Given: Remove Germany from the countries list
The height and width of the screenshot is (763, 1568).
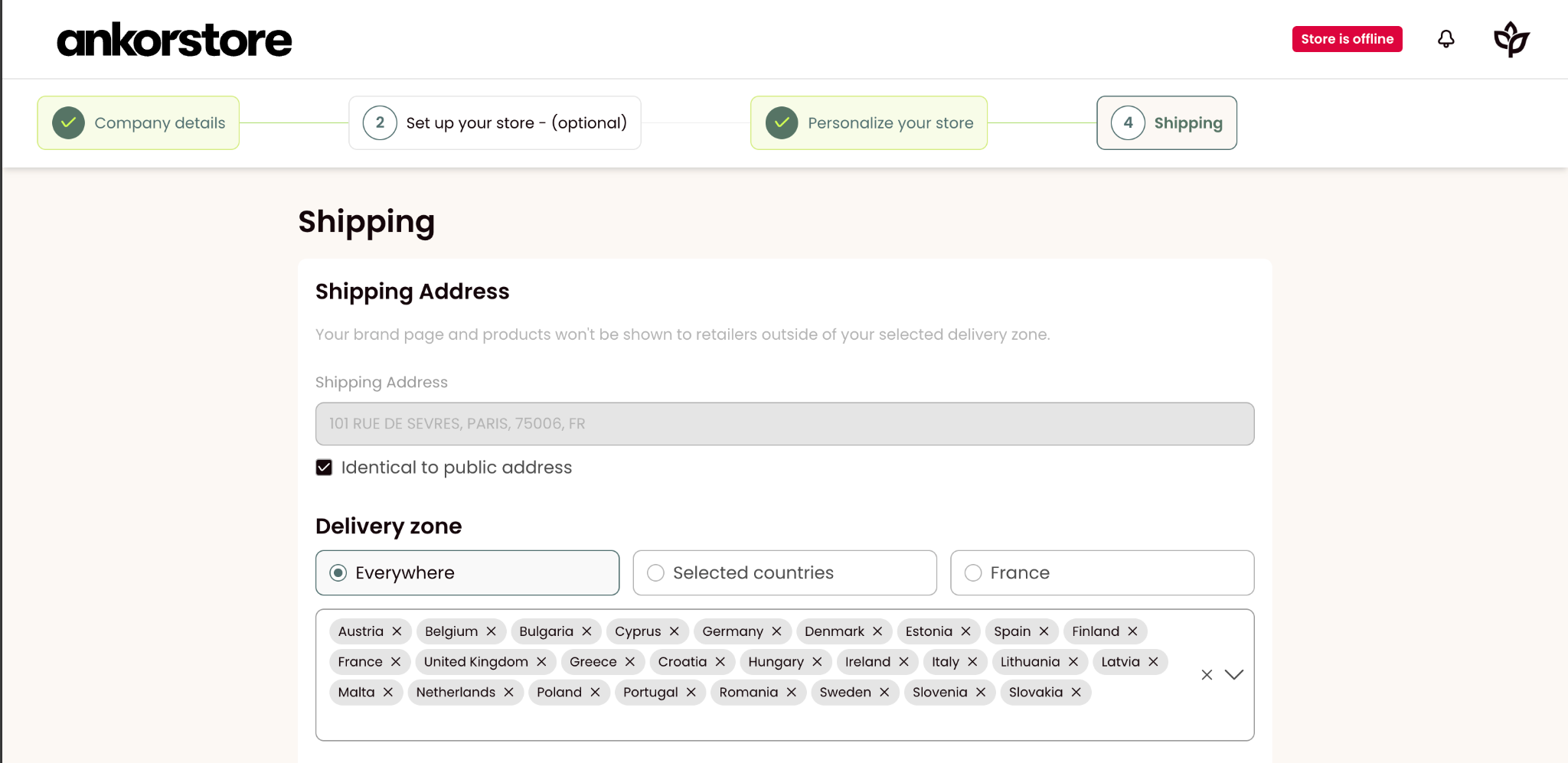Looking at the screenshot, I should pos(776,631).
